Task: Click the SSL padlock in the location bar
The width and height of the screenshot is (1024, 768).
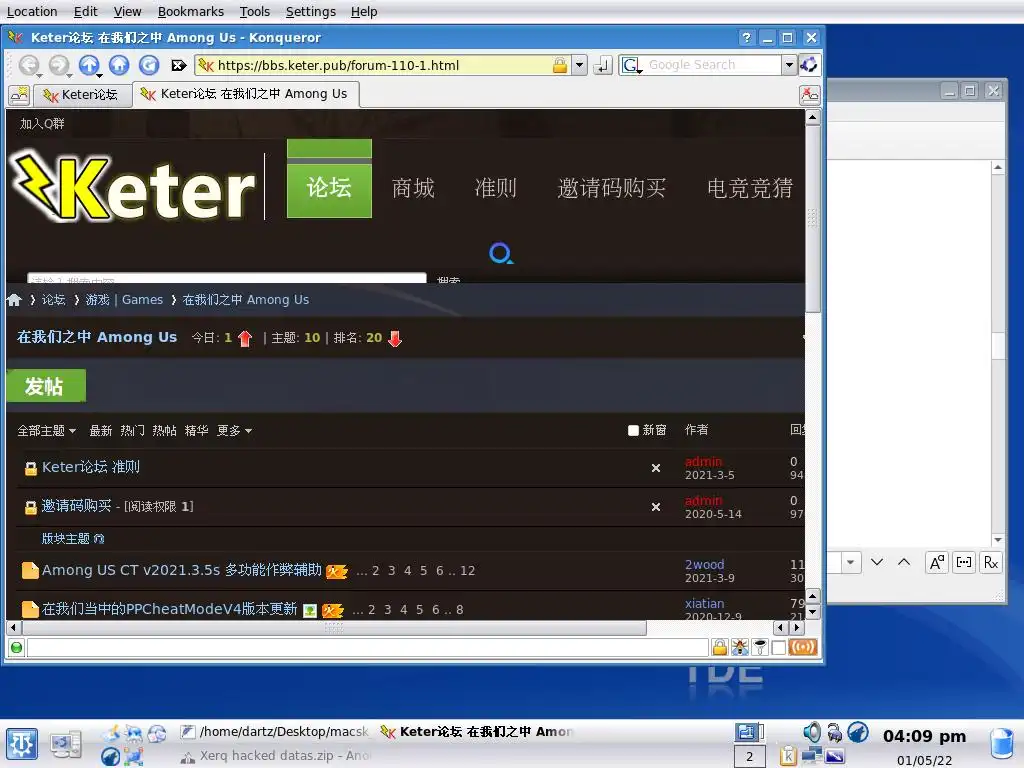Action: (x=560, y=65)
